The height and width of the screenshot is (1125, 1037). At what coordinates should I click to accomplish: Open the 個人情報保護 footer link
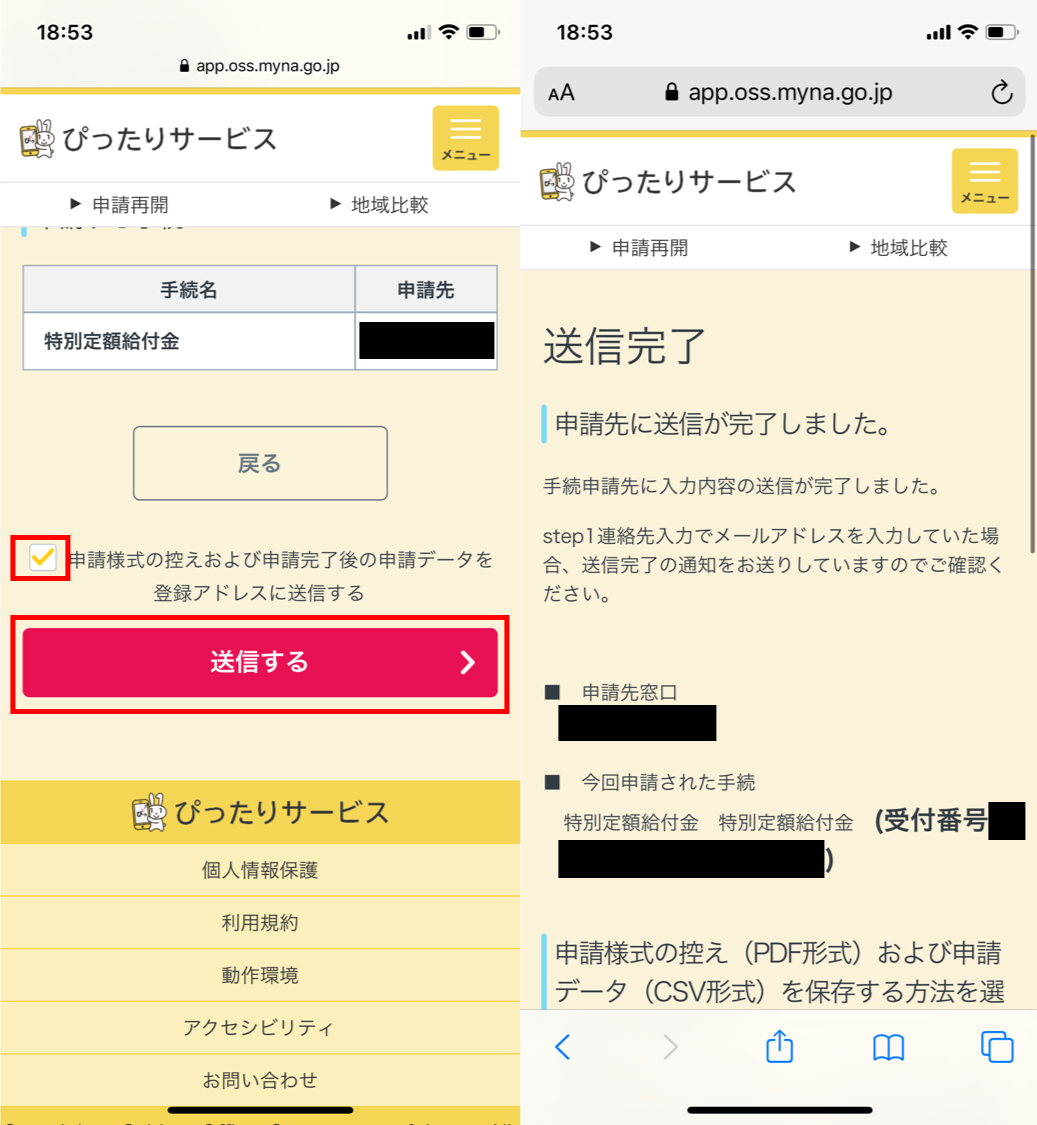pyautogui.click(x=260, y=870)
